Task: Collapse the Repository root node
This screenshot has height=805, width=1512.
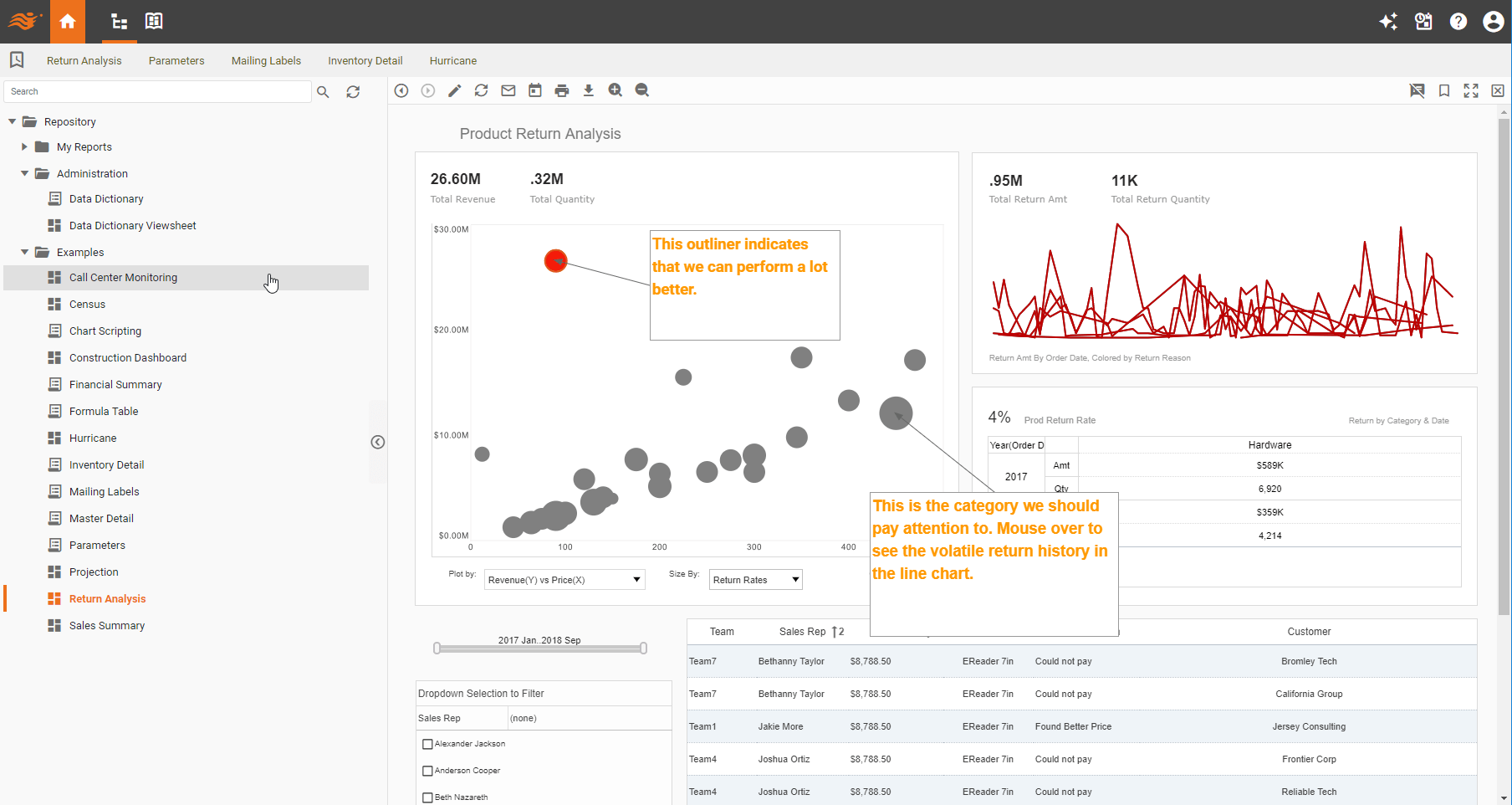Action: 12,121
